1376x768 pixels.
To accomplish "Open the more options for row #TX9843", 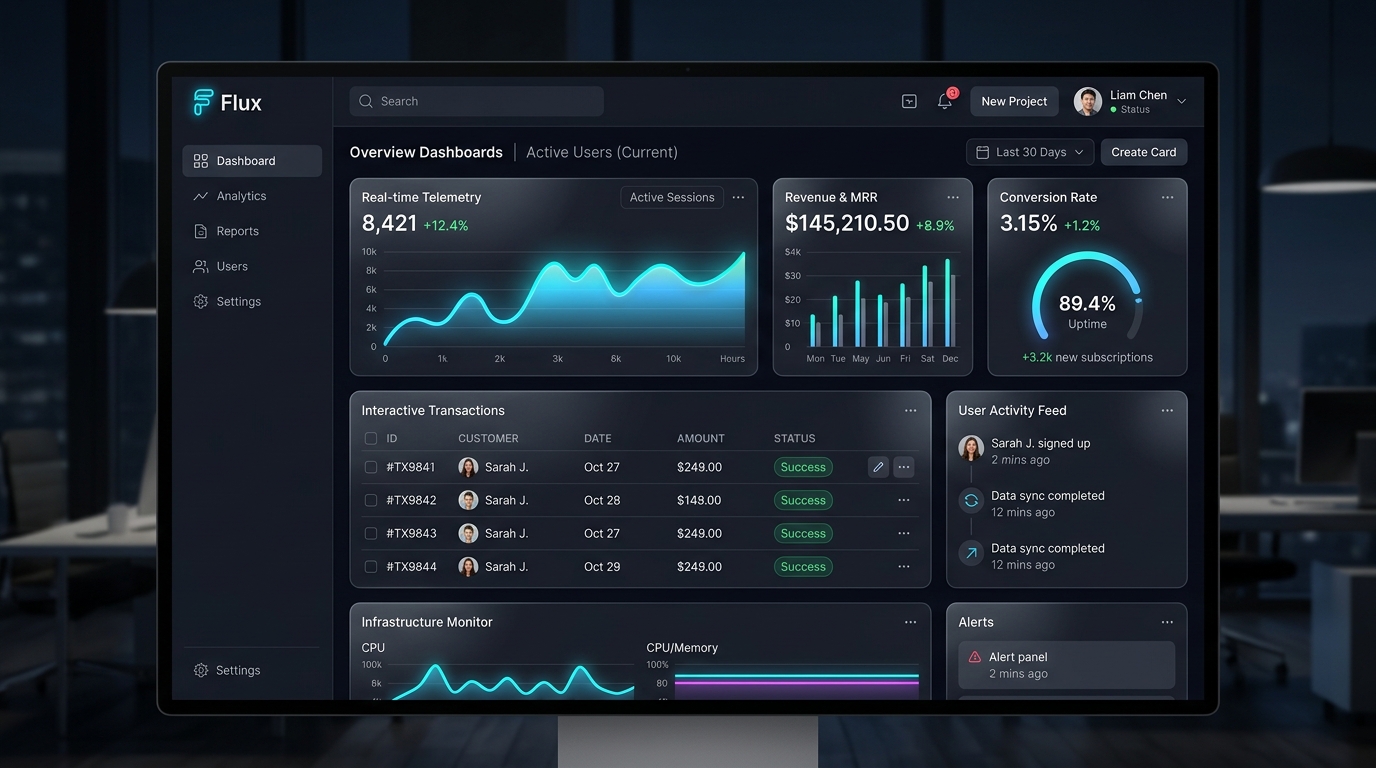I will click(904, 533).
